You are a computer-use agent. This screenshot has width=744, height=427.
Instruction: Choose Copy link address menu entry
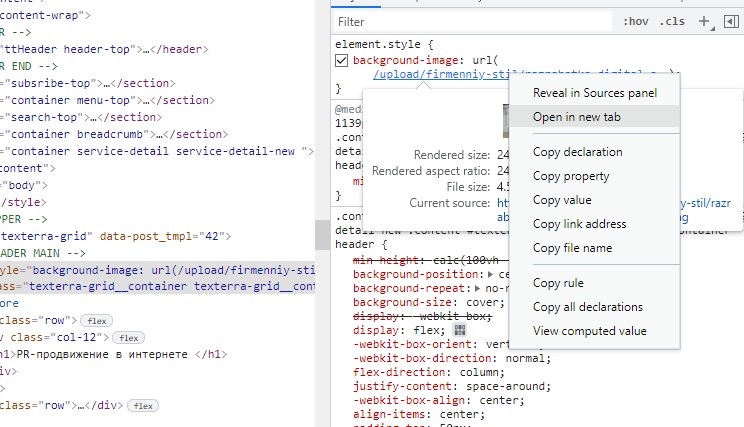pyautogui.click(x=579, y=224)
